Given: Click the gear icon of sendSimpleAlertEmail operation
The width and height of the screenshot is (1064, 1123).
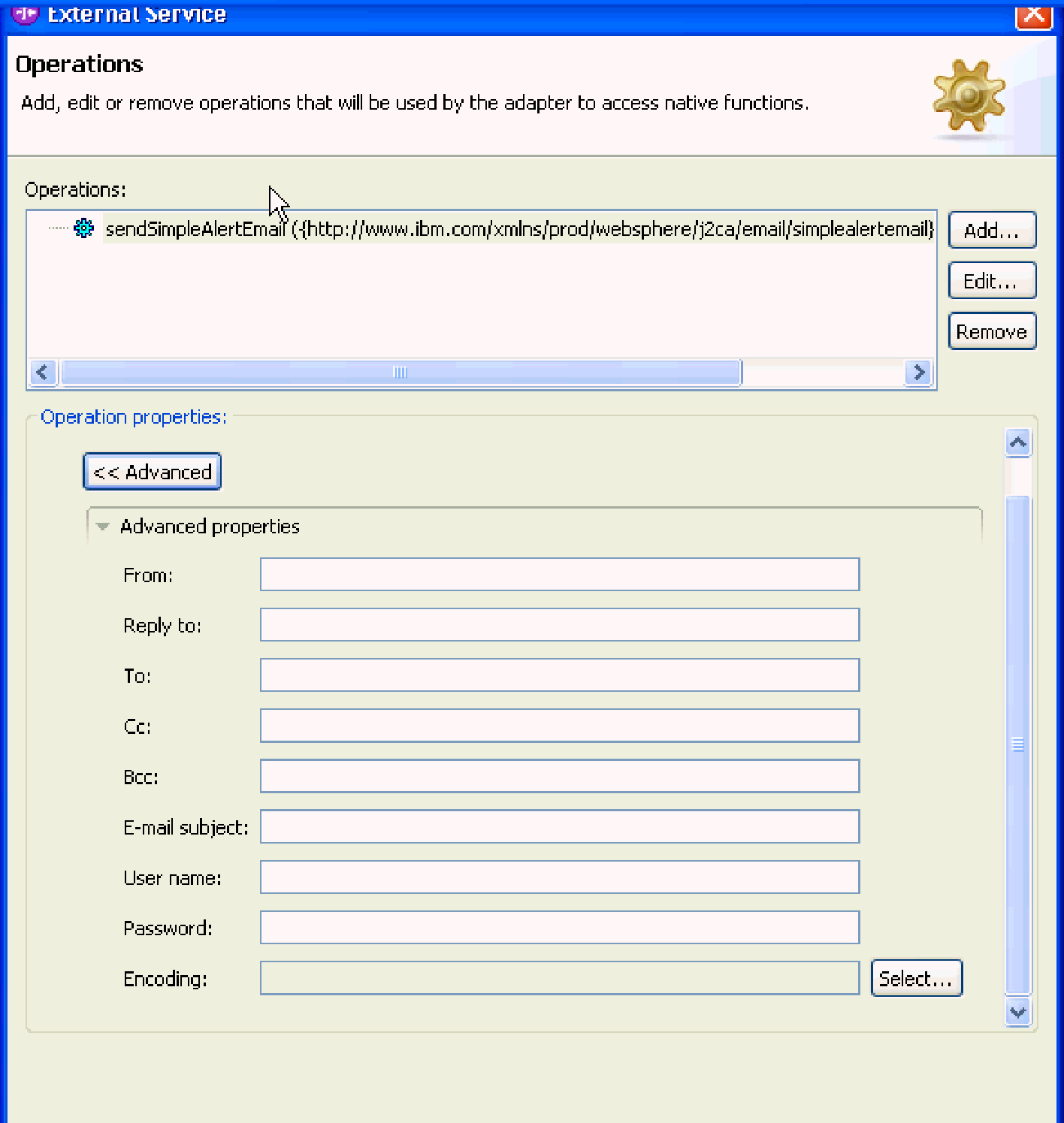Looking at the screenshot, I should point(83,228).
